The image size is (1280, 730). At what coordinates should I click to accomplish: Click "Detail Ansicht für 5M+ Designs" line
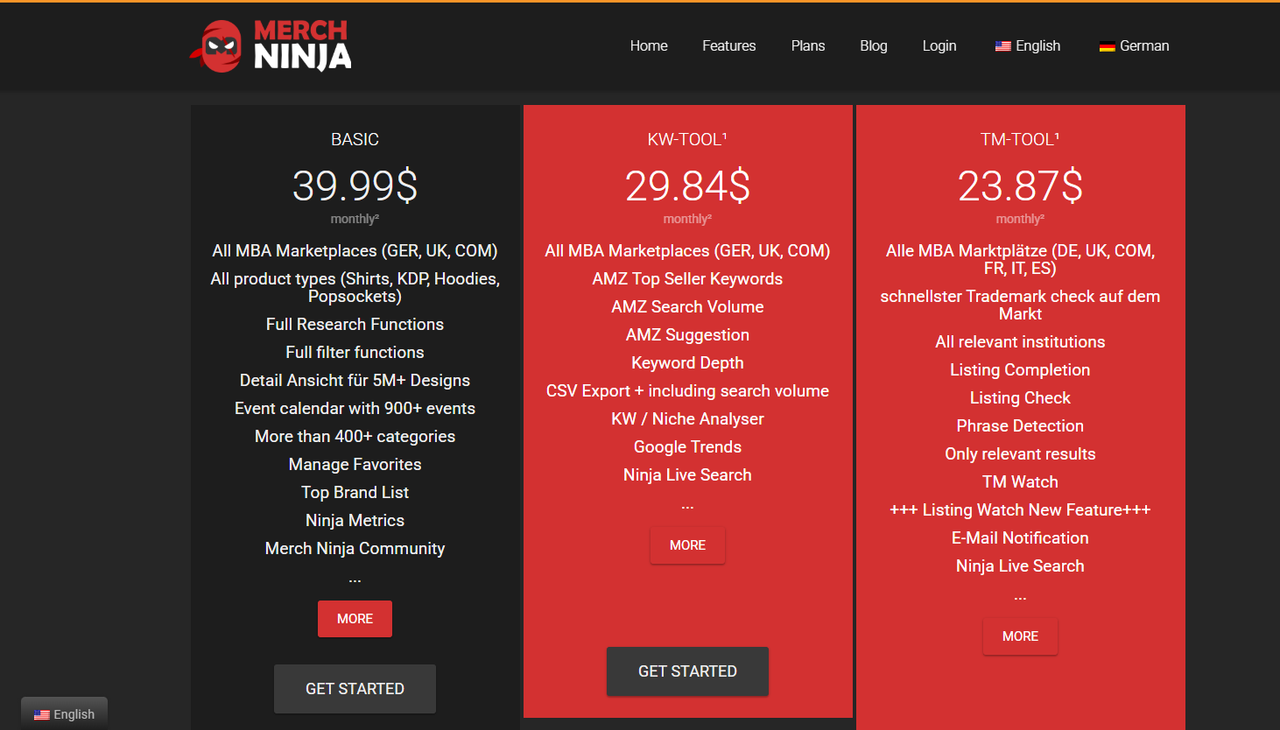355,380
